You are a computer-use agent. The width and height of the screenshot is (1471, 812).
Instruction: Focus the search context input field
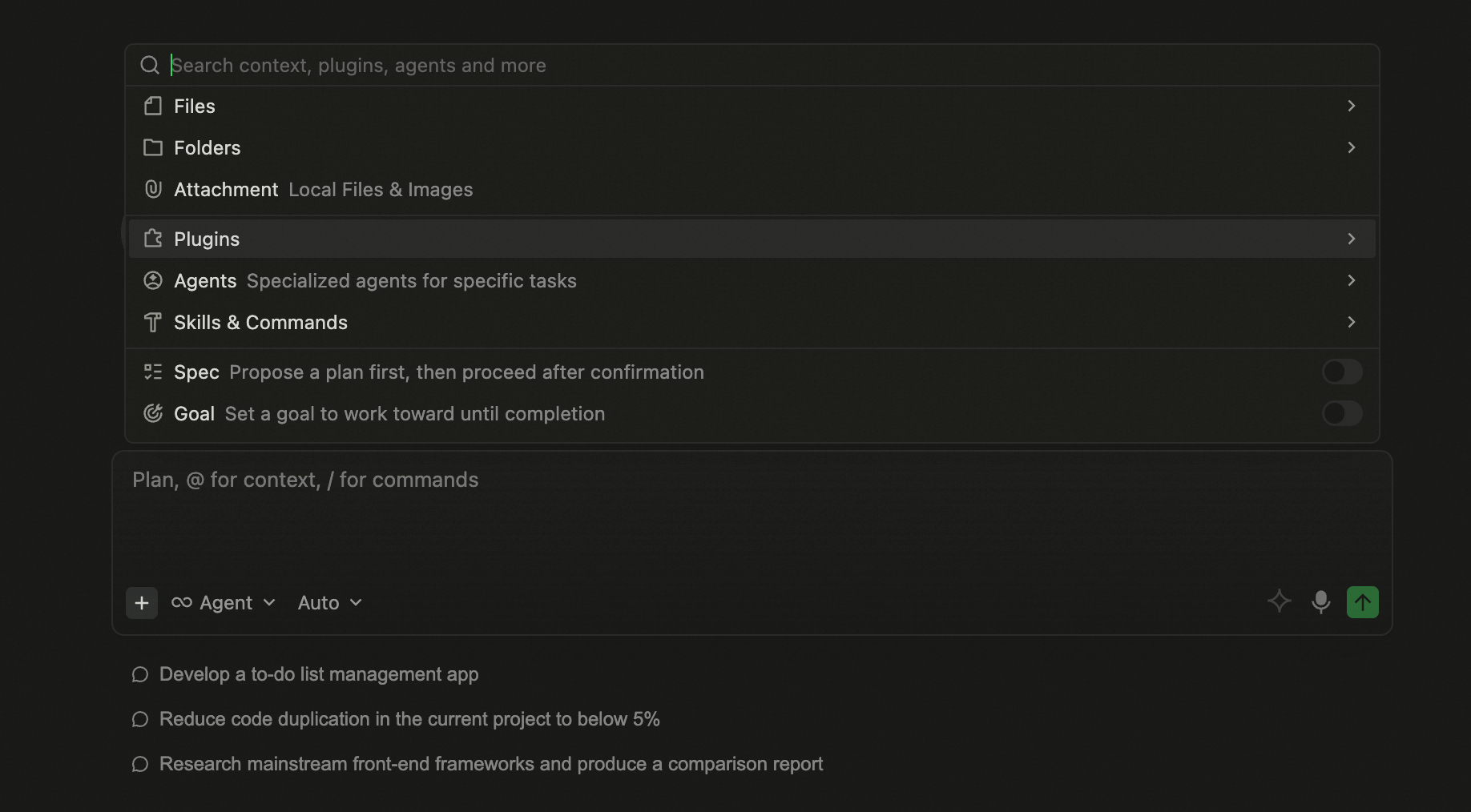769,65
